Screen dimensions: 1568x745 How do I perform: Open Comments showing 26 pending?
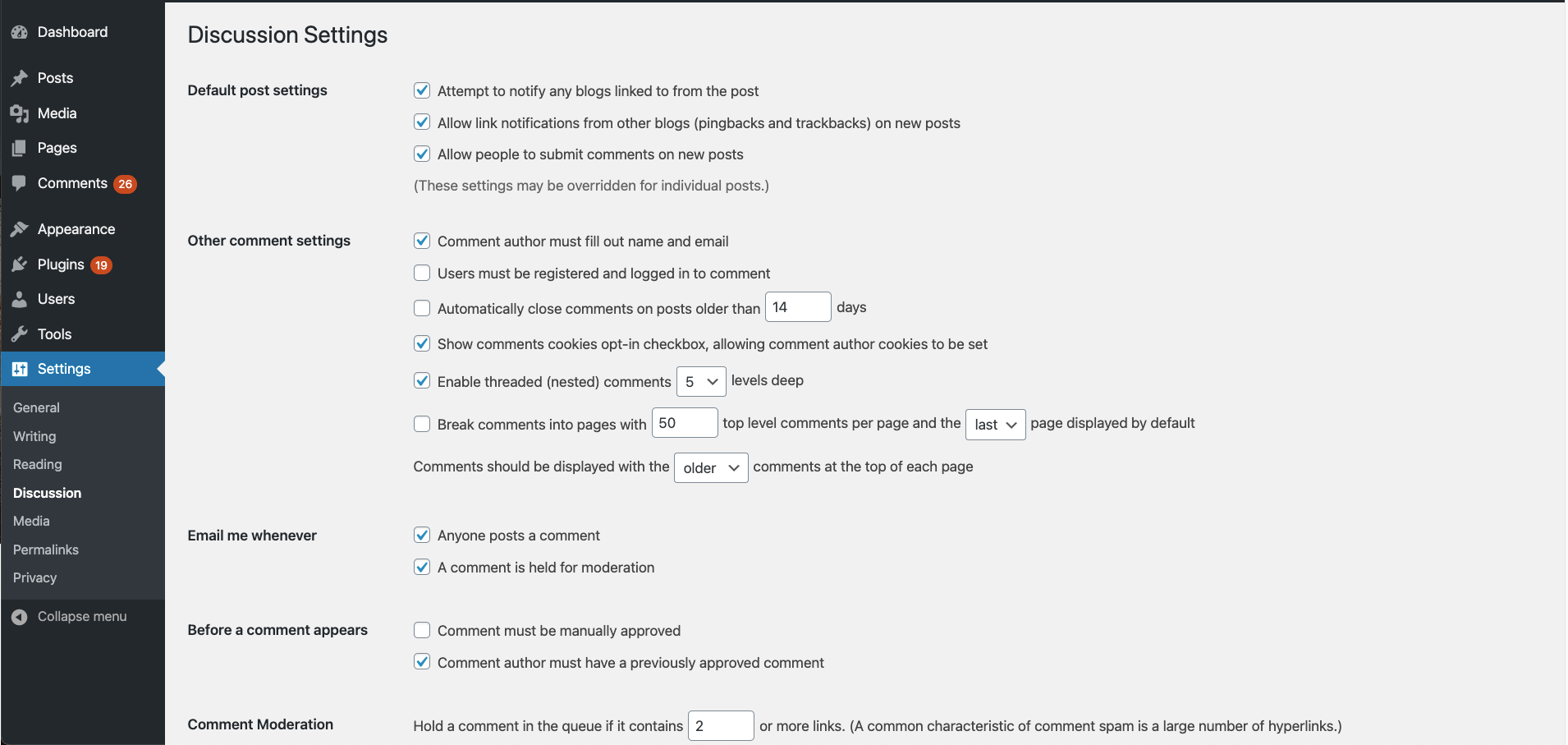click(21, 183)
